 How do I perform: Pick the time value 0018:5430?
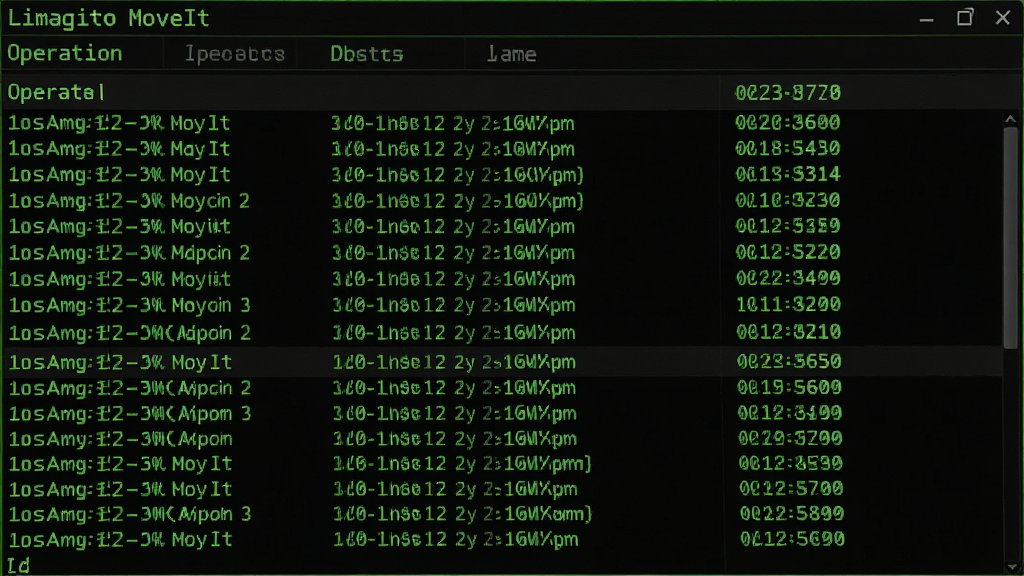point(788,148)
